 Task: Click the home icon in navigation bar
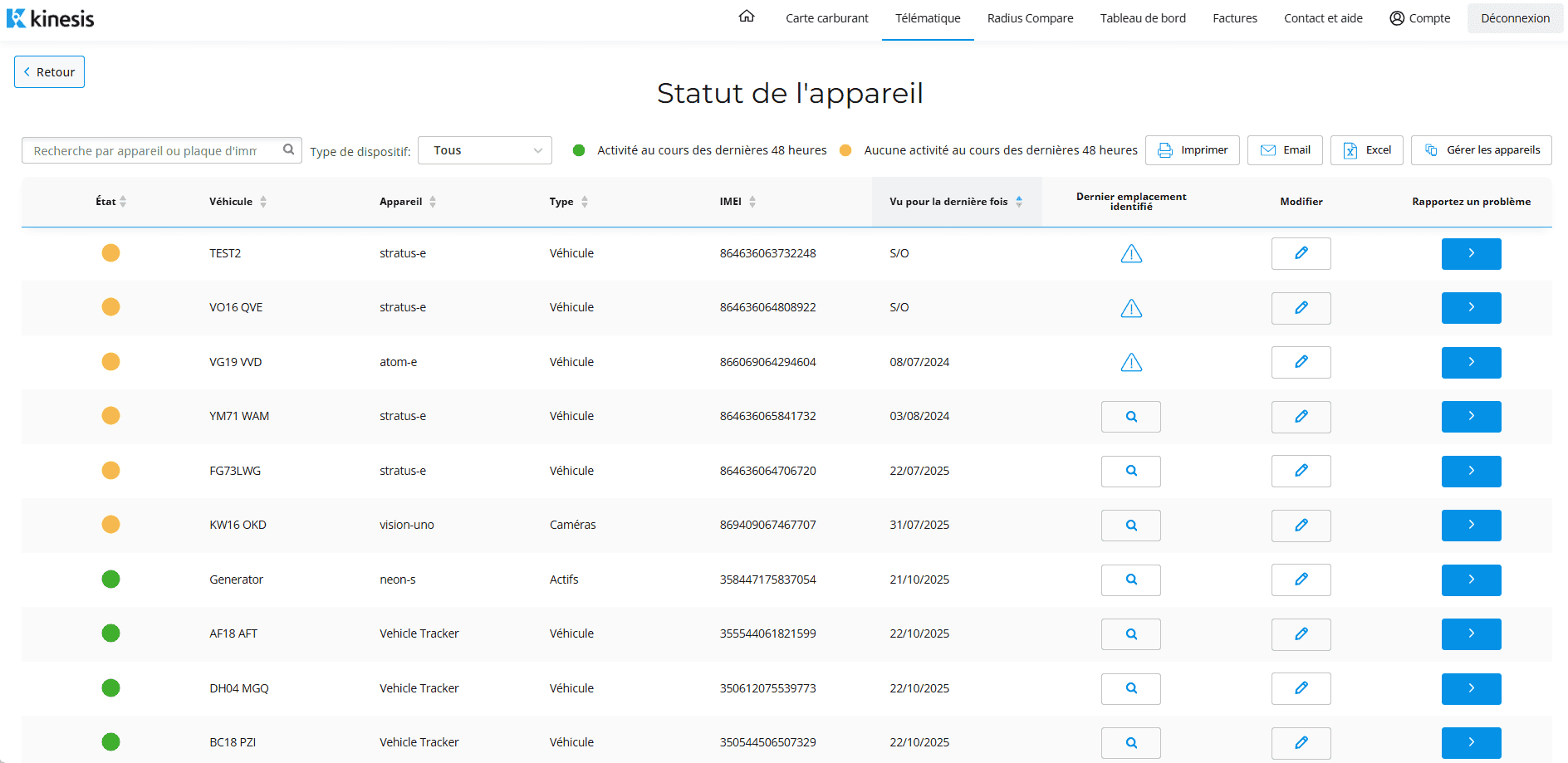click(x=746, y=17)
